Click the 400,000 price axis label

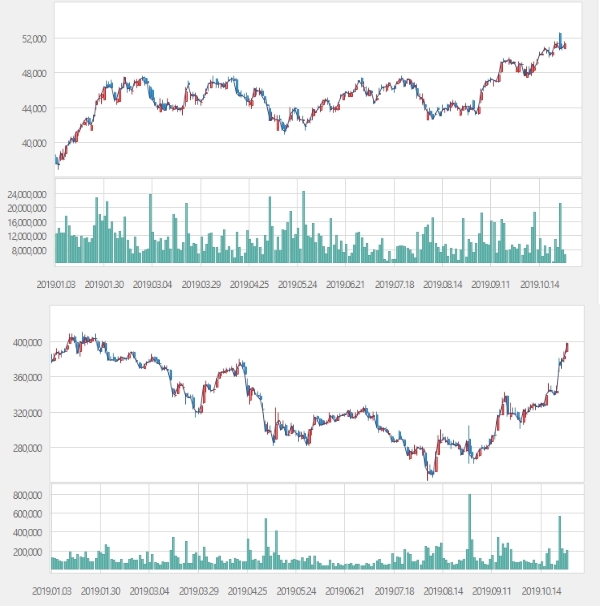click(29, 342)
